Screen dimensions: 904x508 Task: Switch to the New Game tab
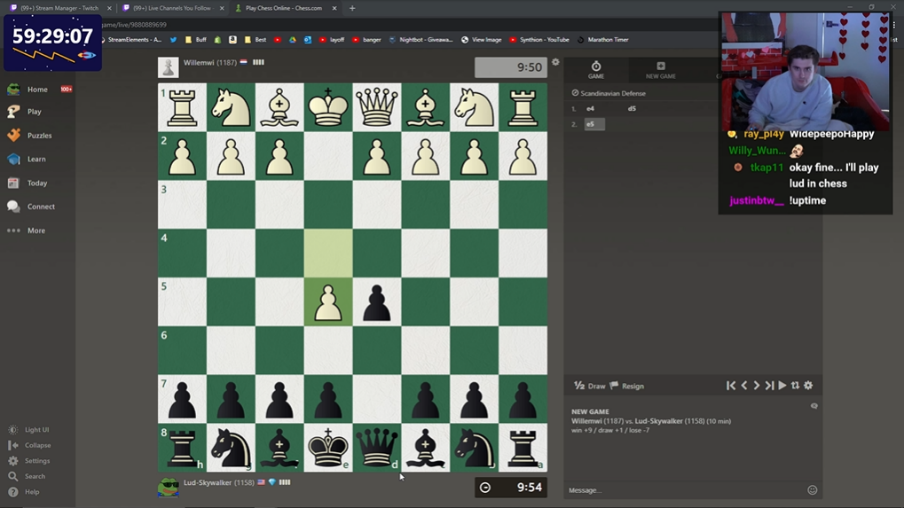pos(661,70)
